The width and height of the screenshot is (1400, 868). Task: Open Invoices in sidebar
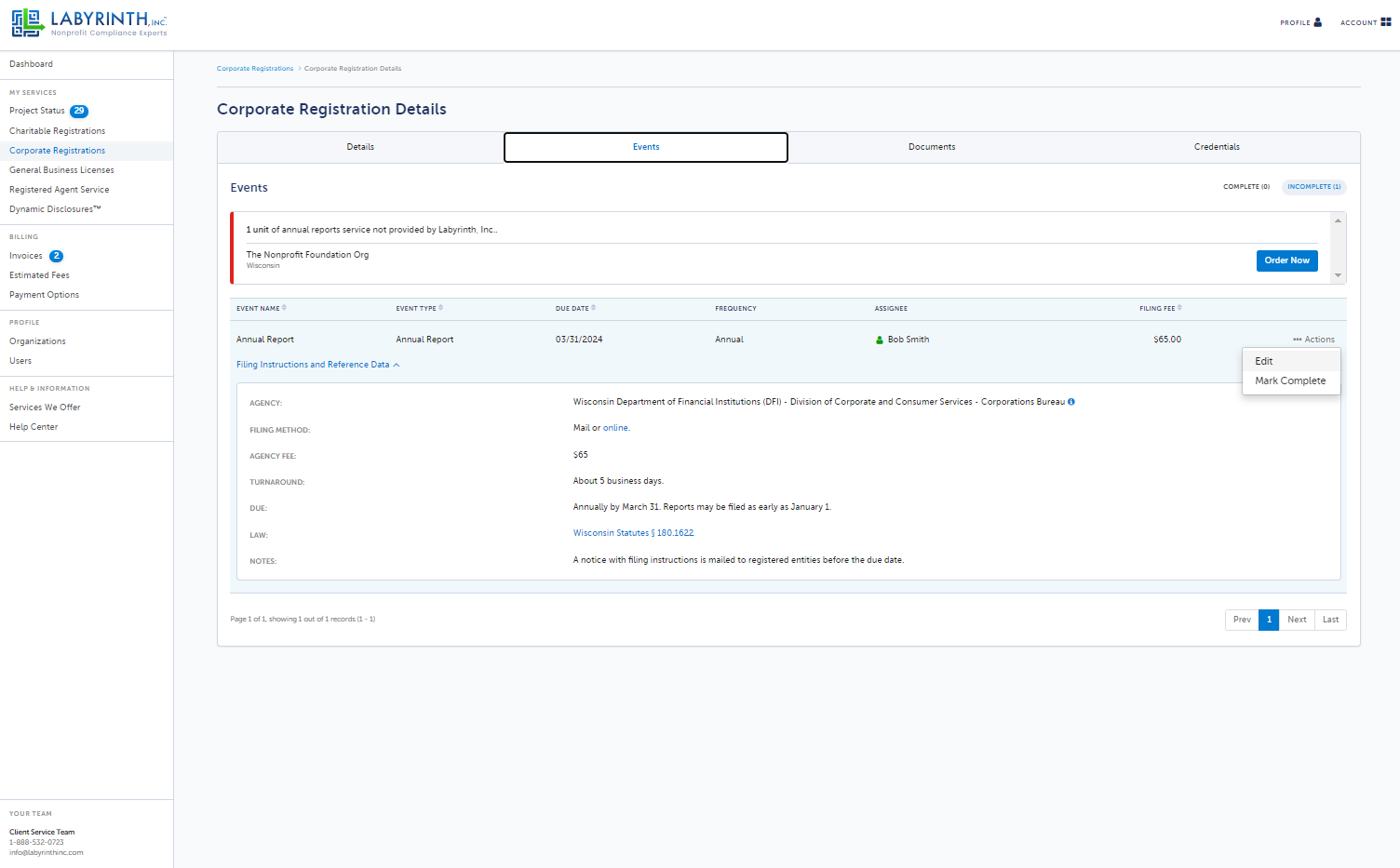(x=26, y=256)
